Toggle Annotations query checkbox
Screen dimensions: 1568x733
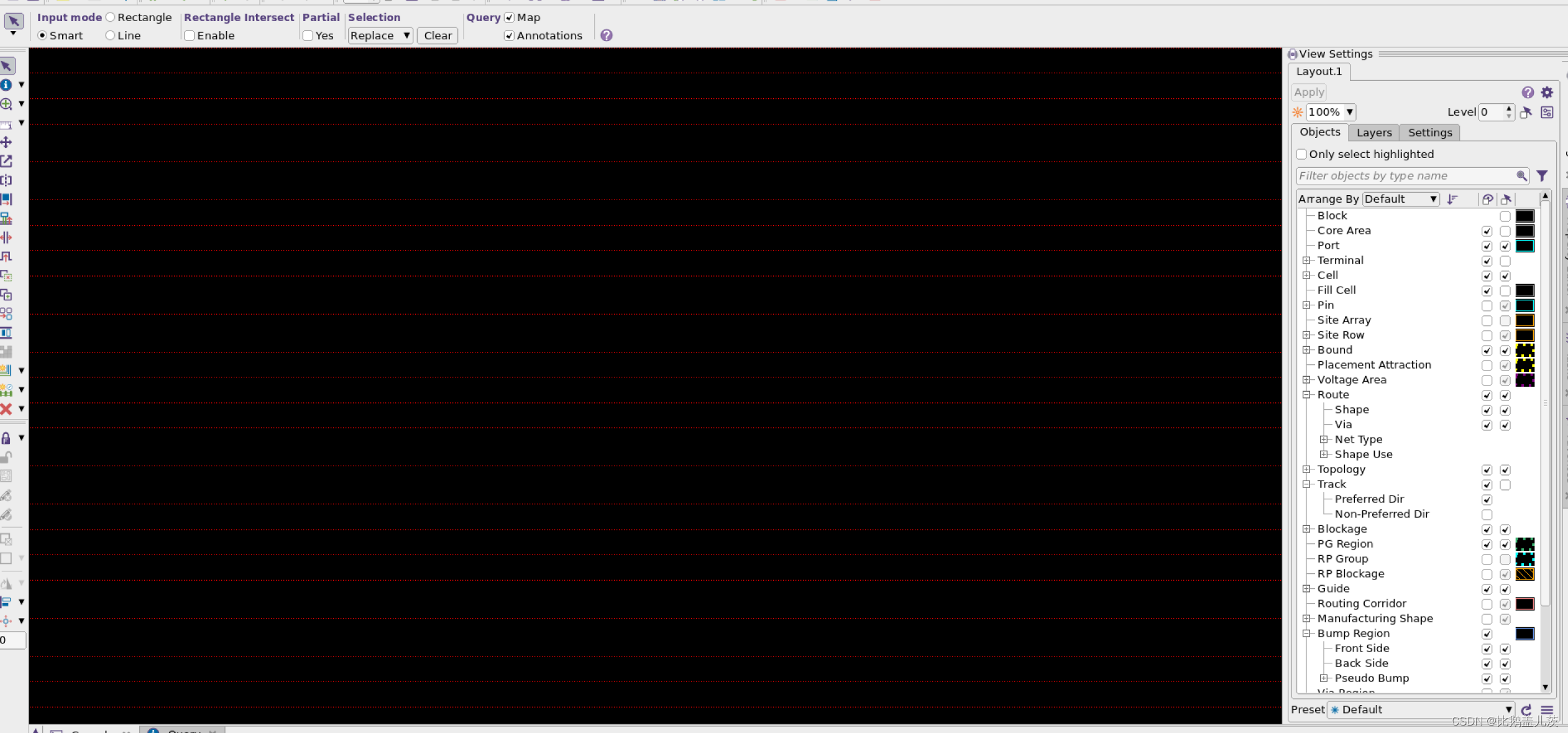[x=509, y=36]
